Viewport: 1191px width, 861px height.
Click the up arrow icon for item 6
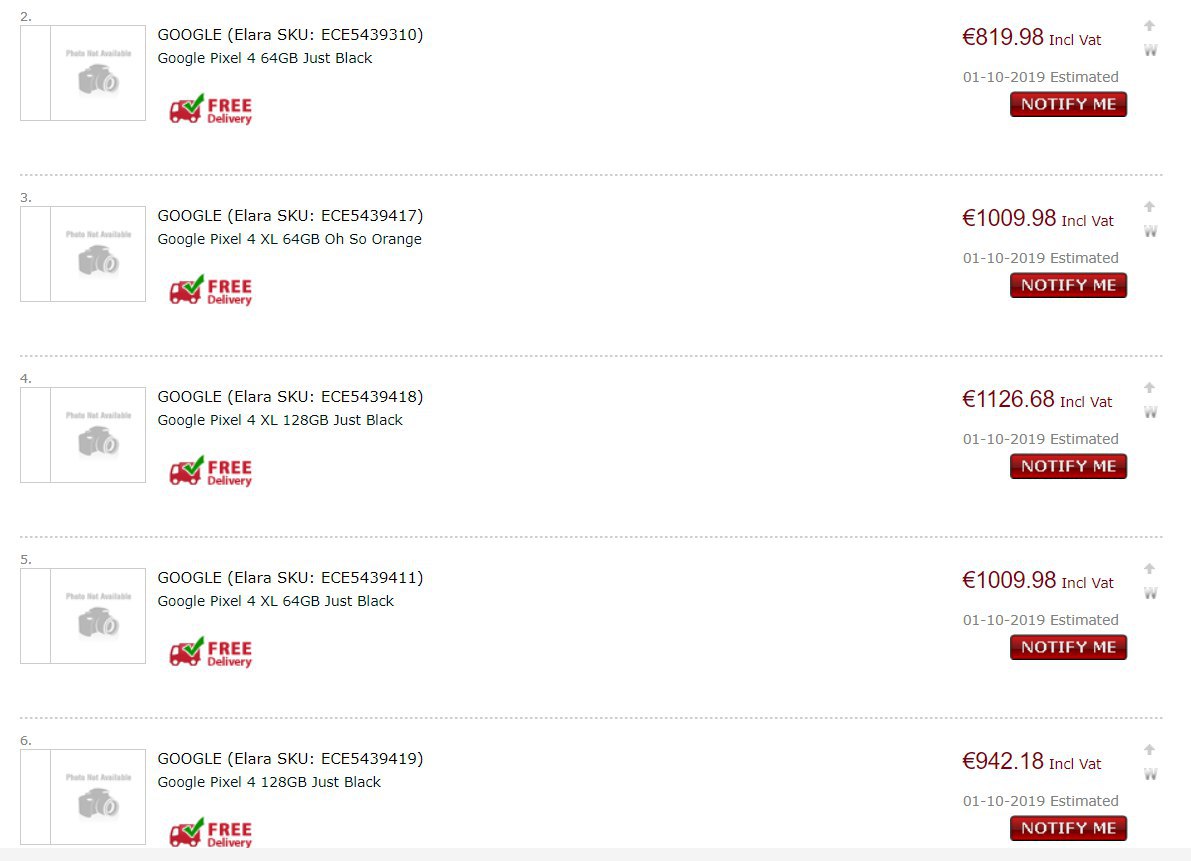pos(1150,750)
